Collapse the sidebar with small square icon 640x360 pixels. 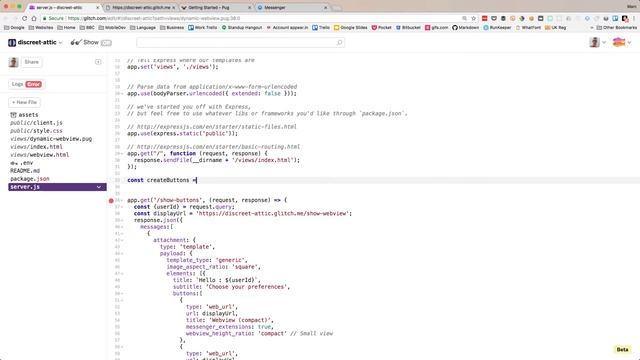click(98, 62)
